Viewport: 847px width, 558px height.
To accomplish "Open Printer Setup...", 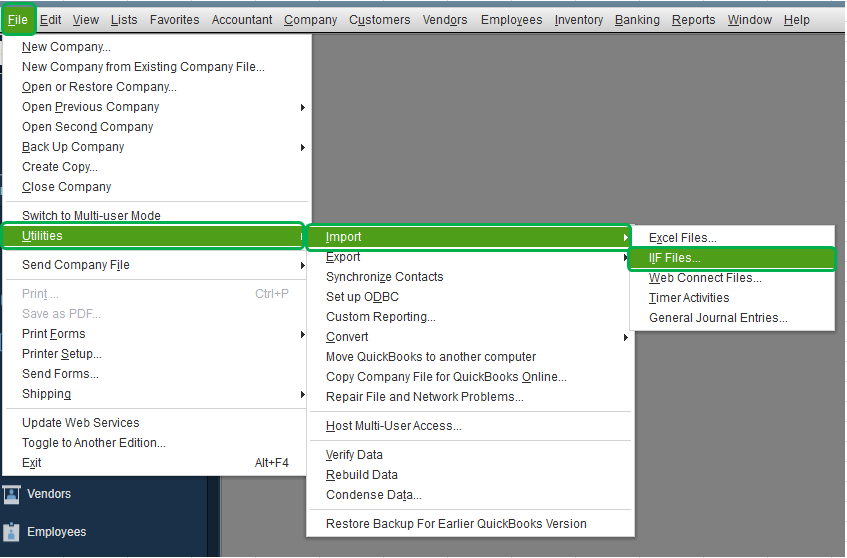I will tap(156, 354).
